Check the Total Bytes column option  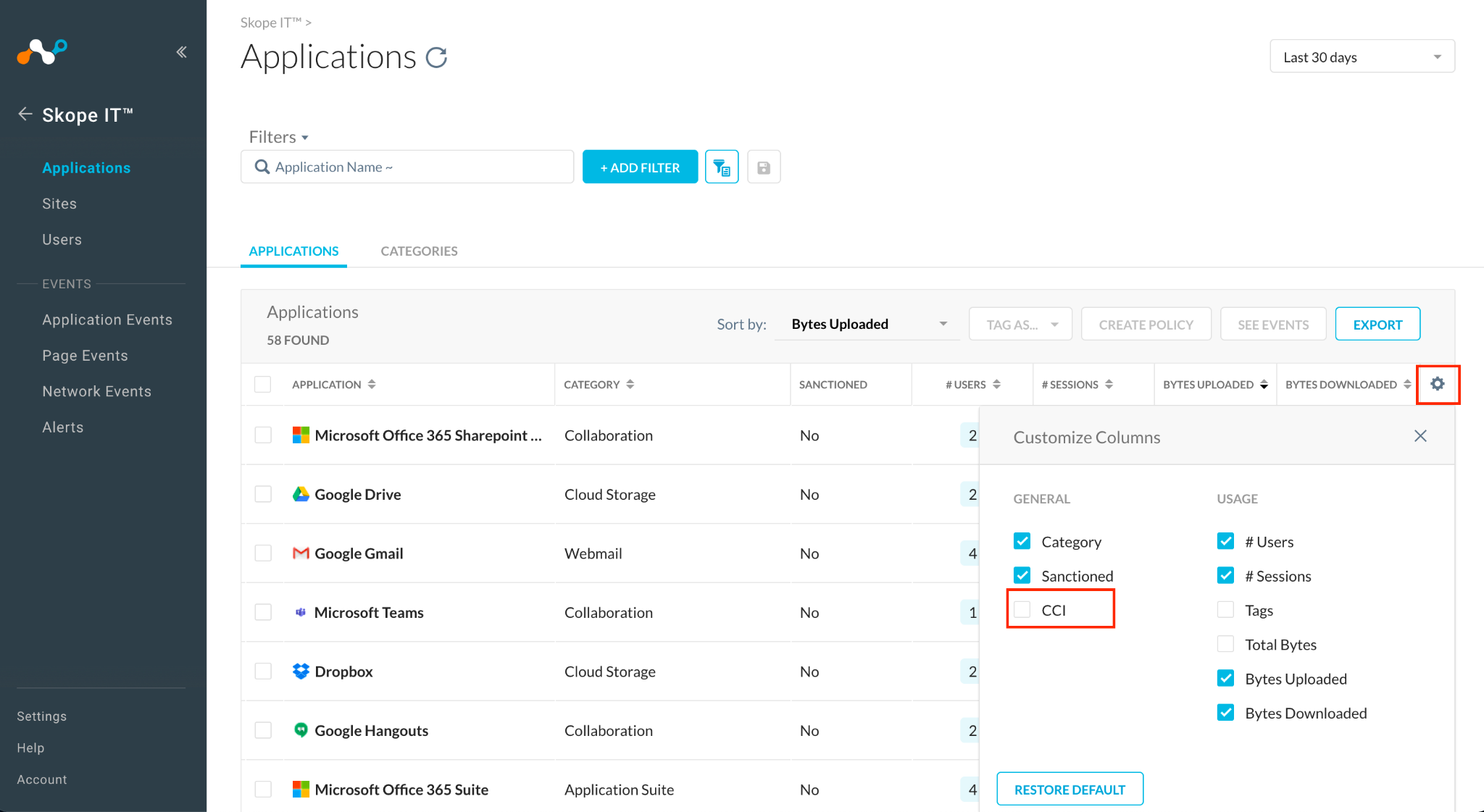pos(1225,644)
